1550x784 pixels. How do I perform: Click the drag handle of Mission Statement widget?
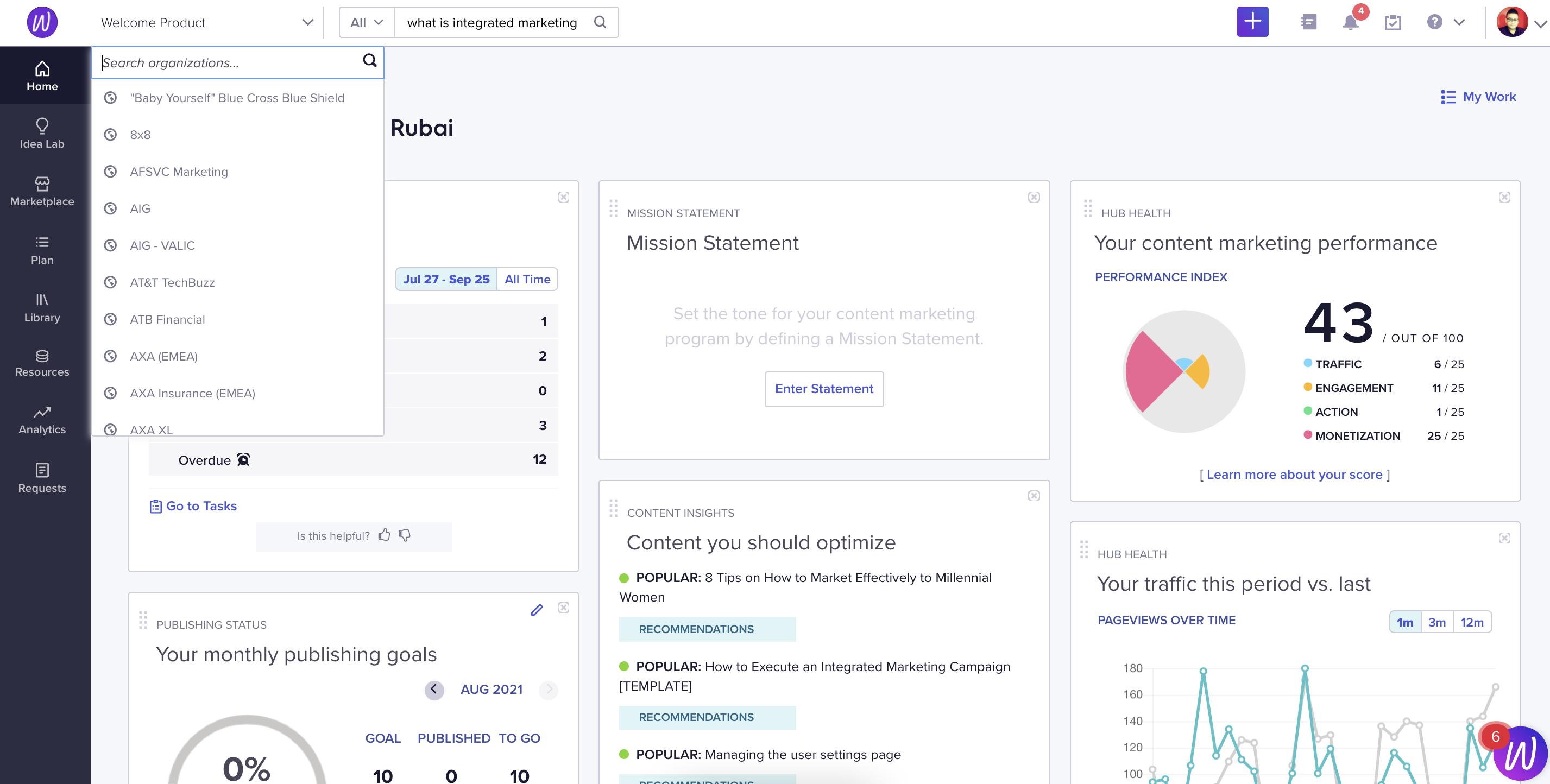pos(613,208)
